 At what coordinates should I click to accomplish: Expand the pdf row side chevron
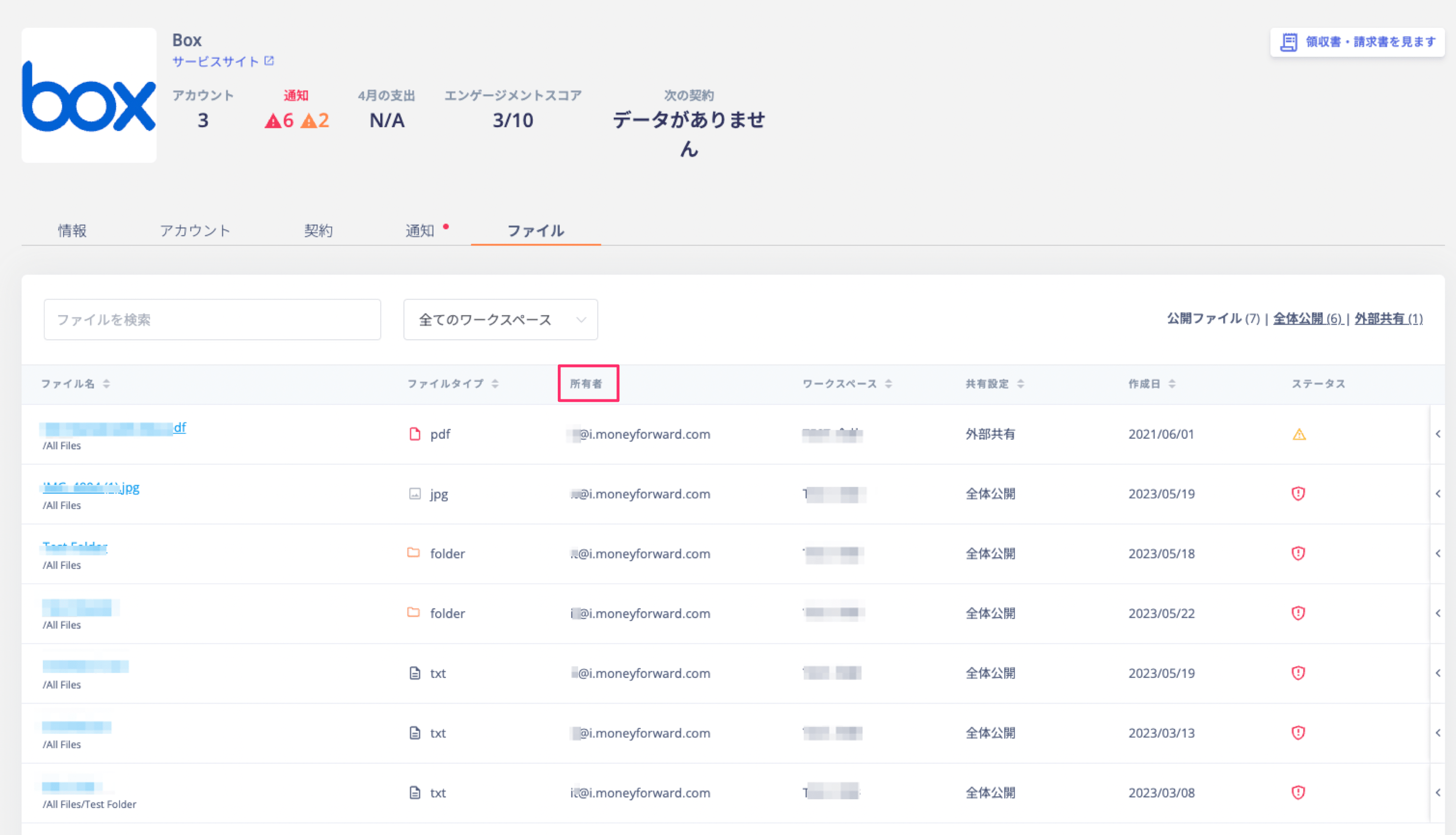coord(1438,434)
